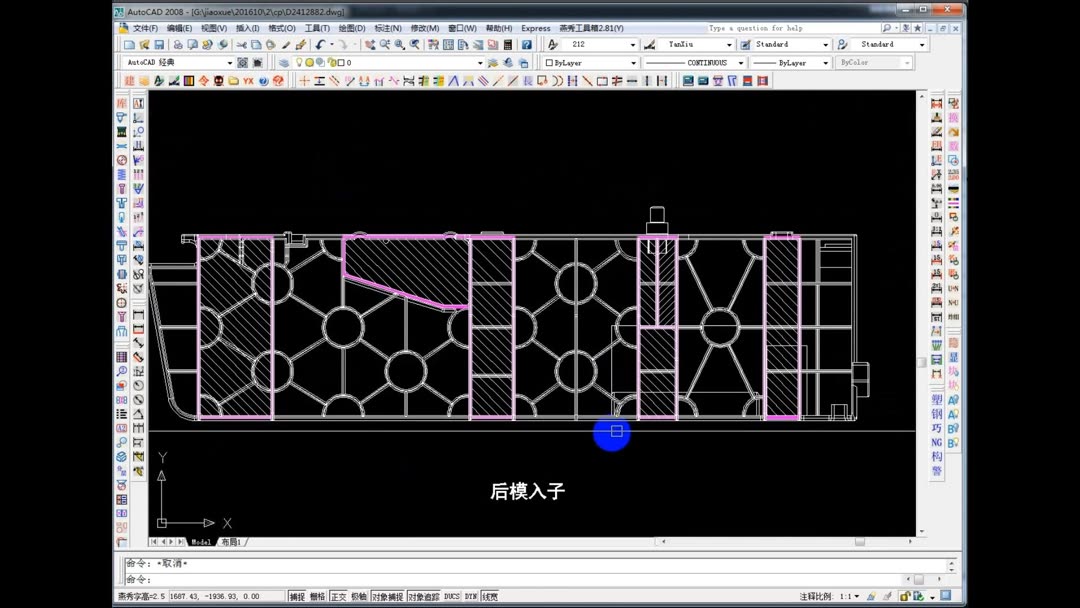
Task: Open the Layer Properties Manager icon
Action: [283, 61]
